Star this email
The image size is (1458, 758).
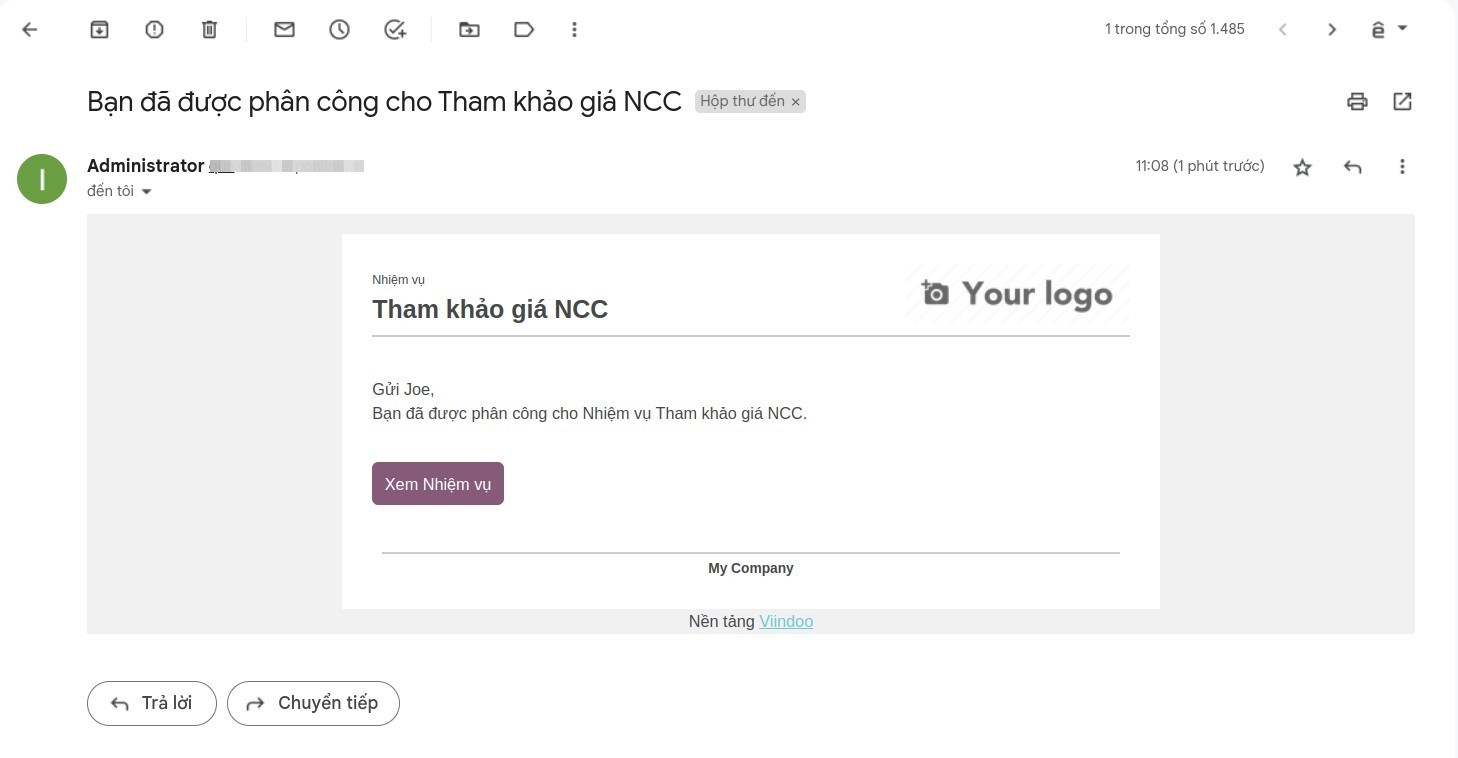tap(1302, 167)
